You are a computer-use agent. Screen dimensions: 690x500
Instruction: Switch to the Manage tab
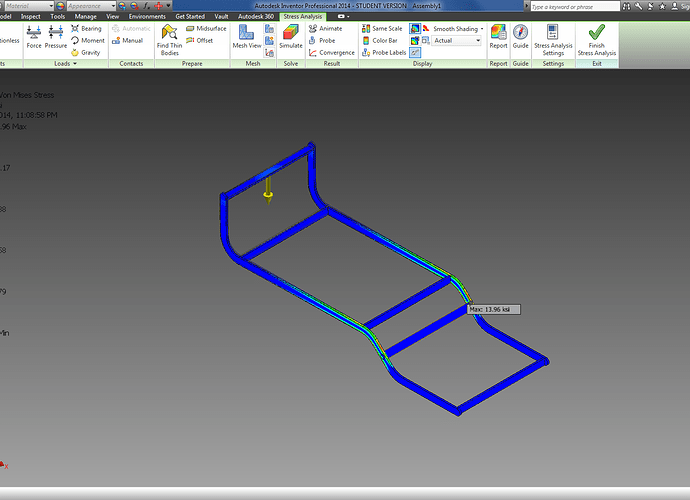click(85, 16)
